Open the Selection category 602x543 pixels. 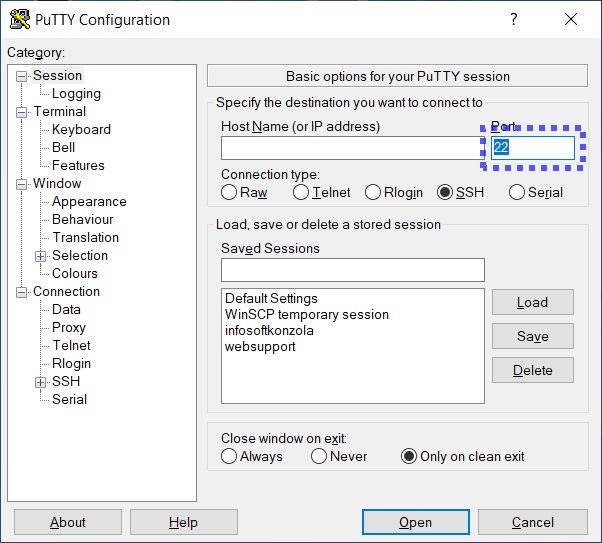tap(80, 255)
